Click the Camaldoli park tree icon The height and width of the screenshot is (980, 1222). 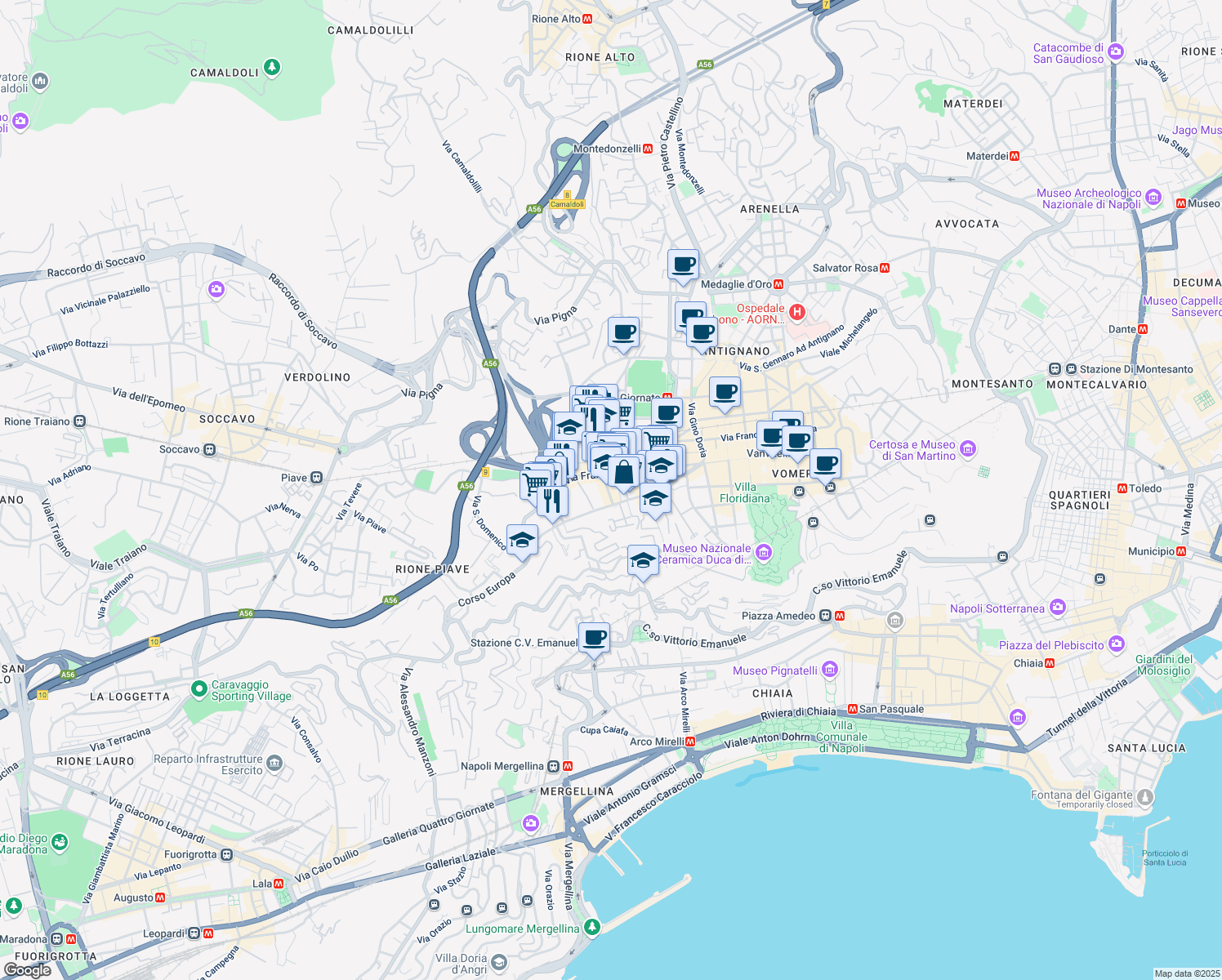pos(272,67)
